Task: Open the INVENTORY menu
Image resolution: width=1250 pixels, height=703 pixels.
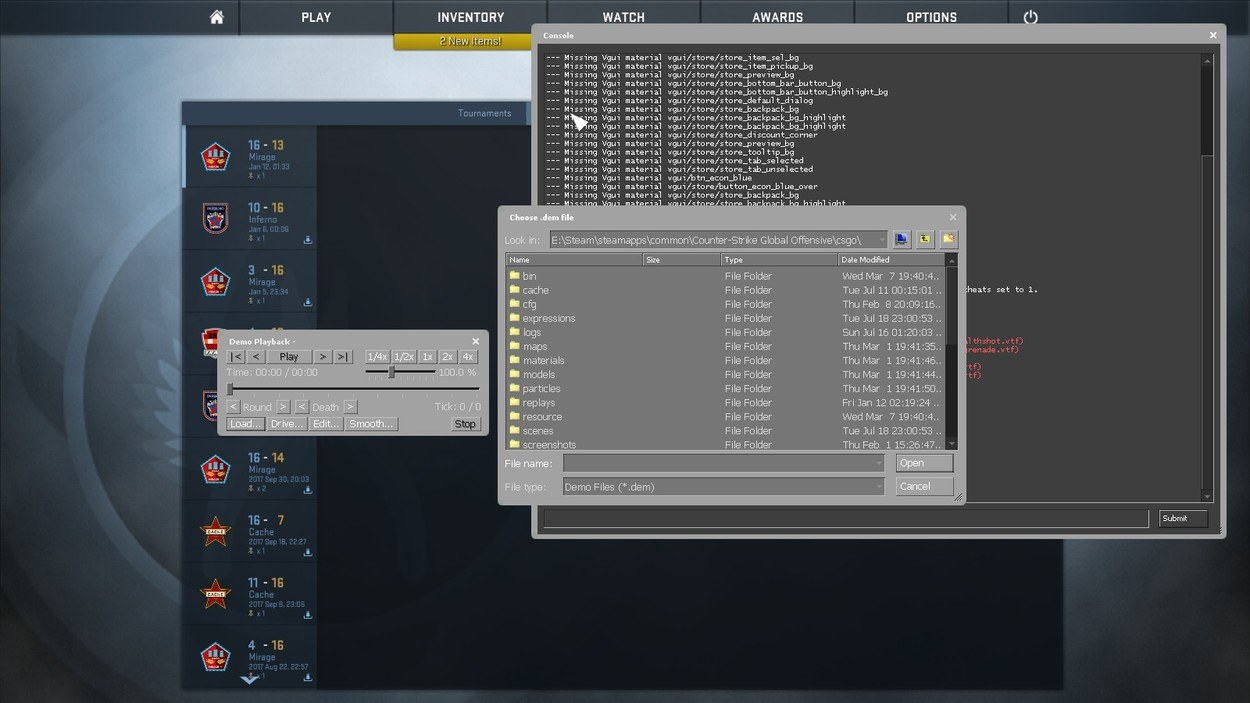Action: point(470,17)
